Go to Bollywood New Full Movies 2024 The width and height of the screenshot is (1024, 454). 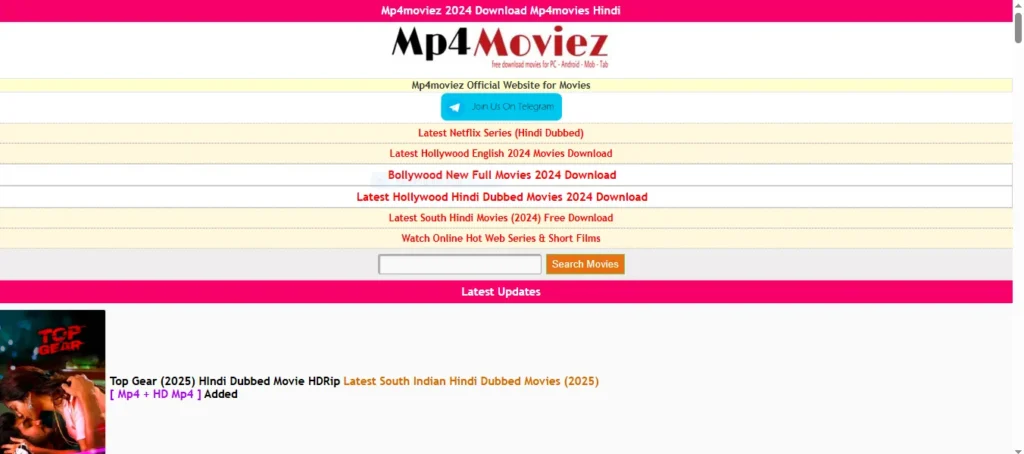[501, 175]
